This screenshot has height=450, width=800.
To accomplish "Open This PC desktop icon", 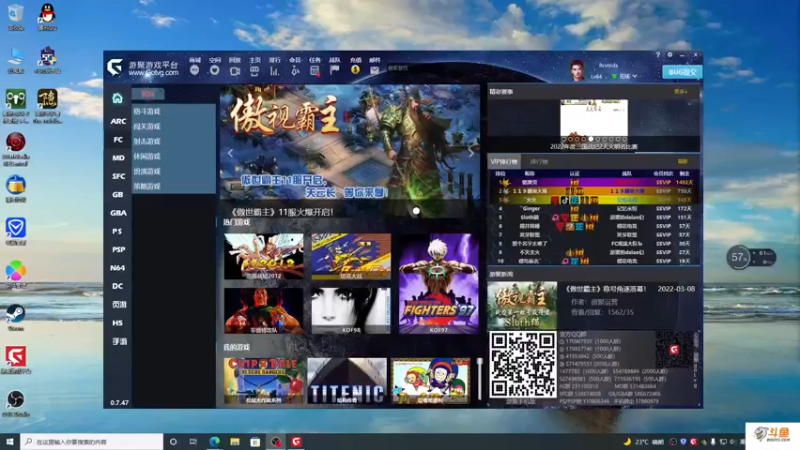I will pos(16,60).
